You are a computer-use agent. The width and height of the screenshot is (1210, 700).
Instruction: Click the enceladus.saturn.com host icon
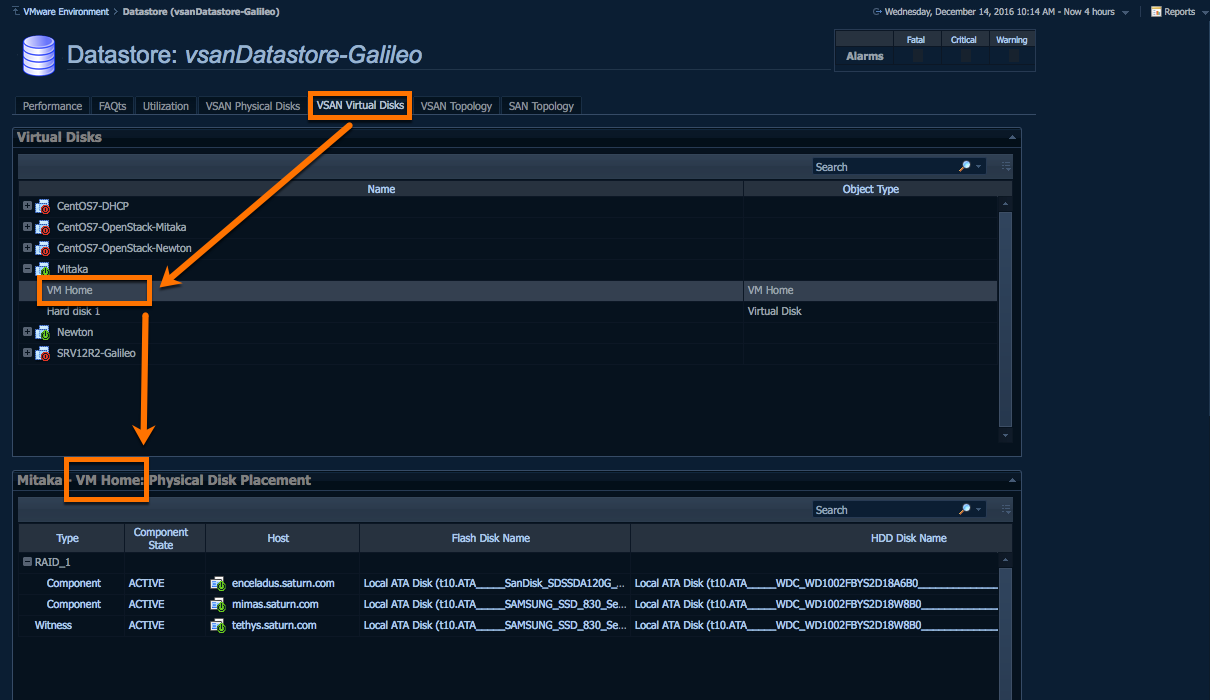click(x=218, y=583)
